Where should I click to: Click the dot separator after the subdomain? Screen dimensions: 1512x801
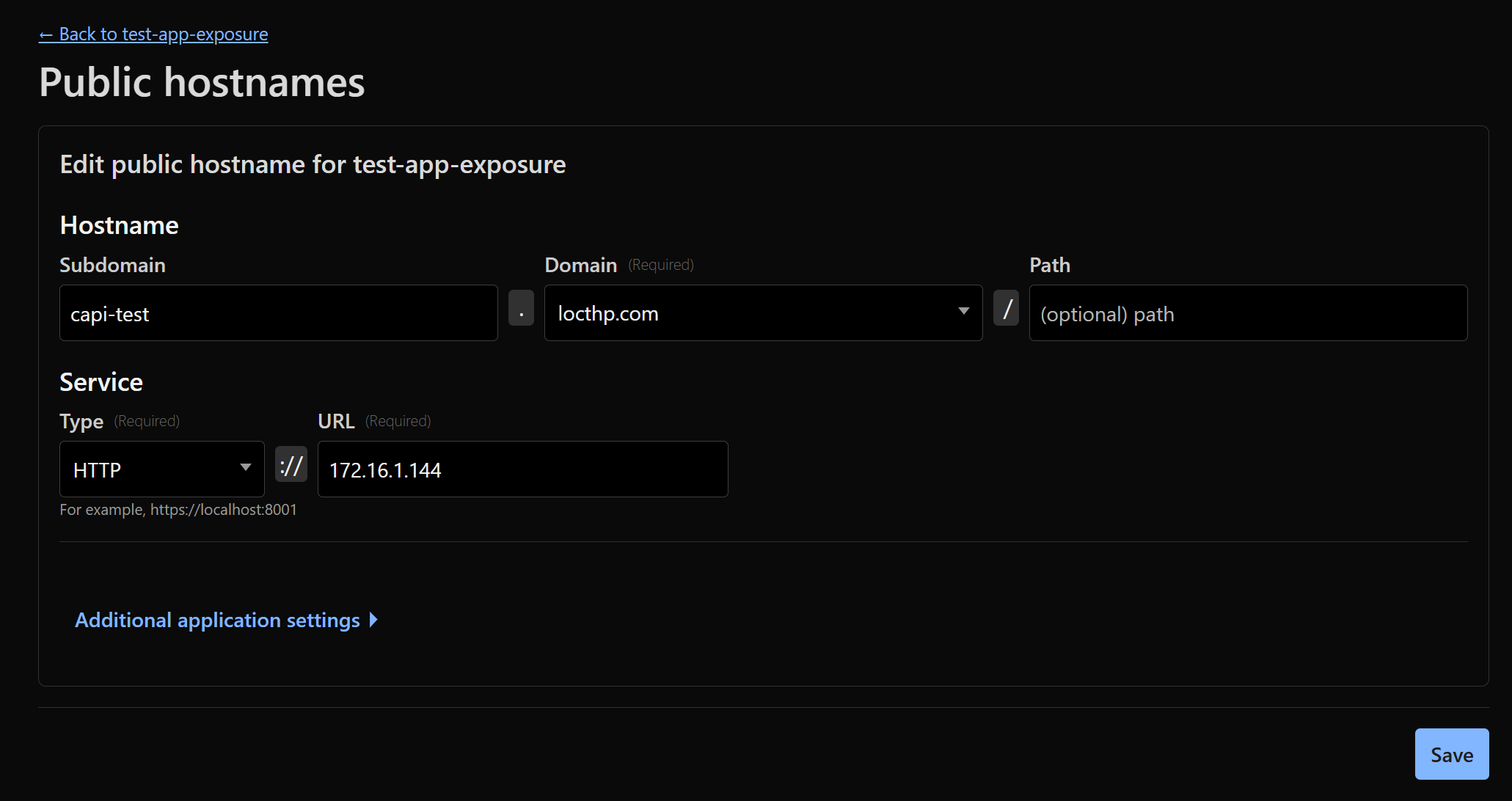coord(521,308)
